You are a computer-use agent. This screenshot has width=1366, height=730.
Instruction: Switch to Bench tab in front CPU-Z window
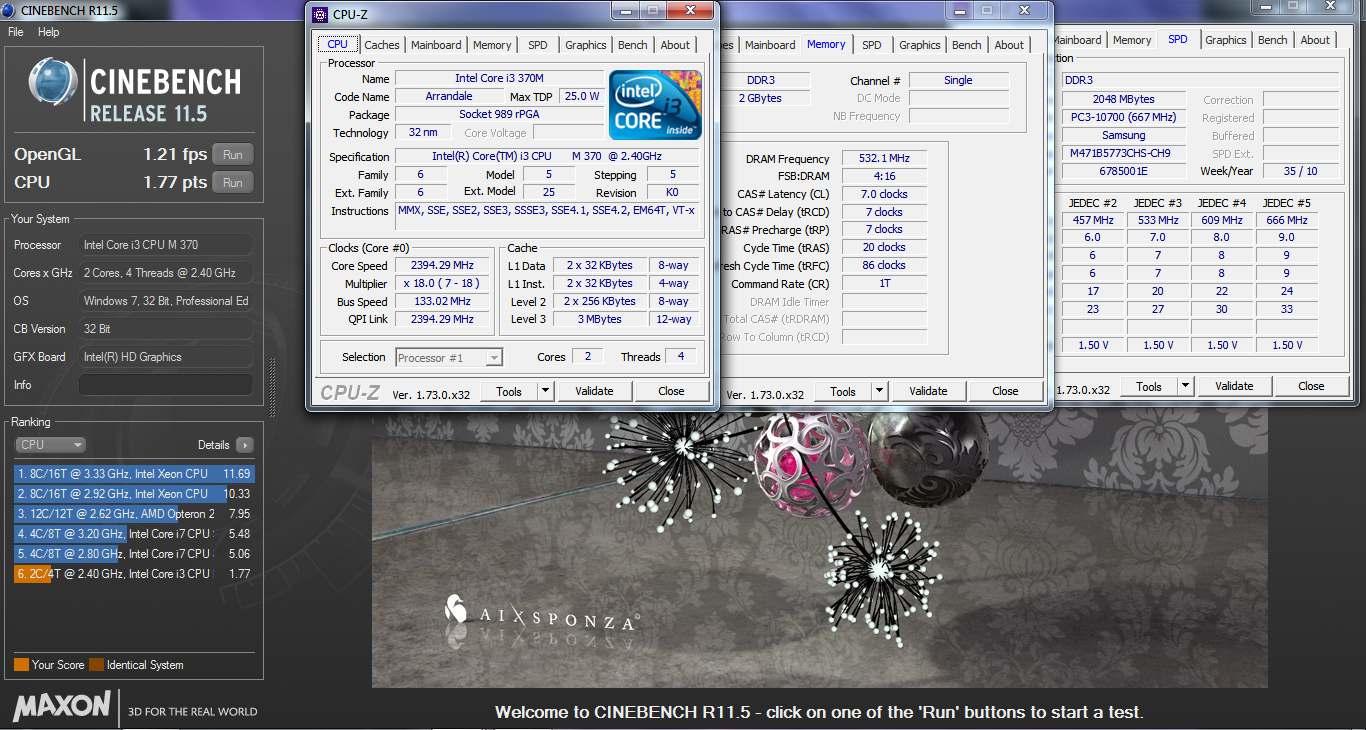tap(633, 45)
